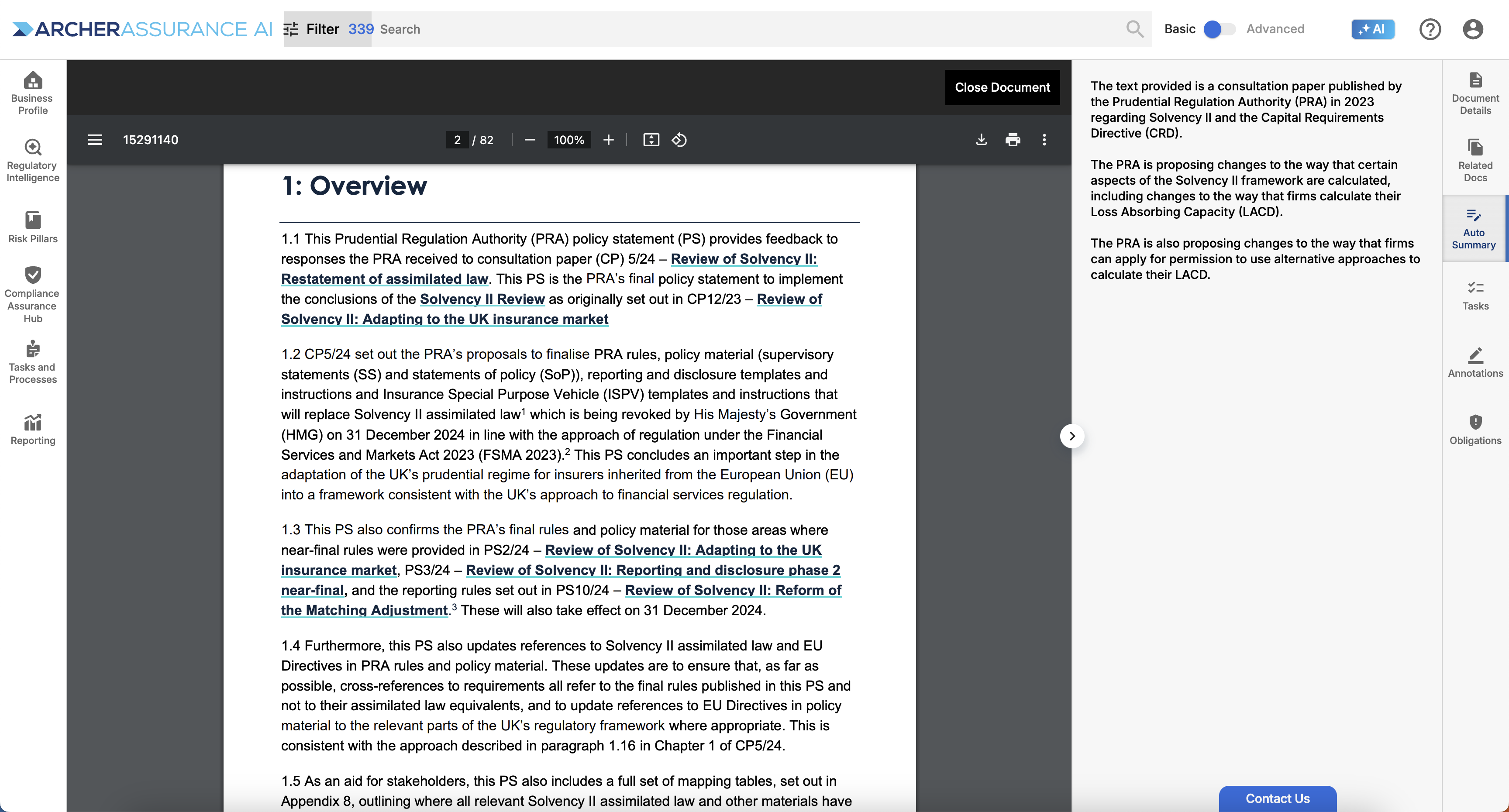The image size is (1509, 812).
Task: Toggle the PDF sidebar hamburger menu
Action: tap(95, 139)
